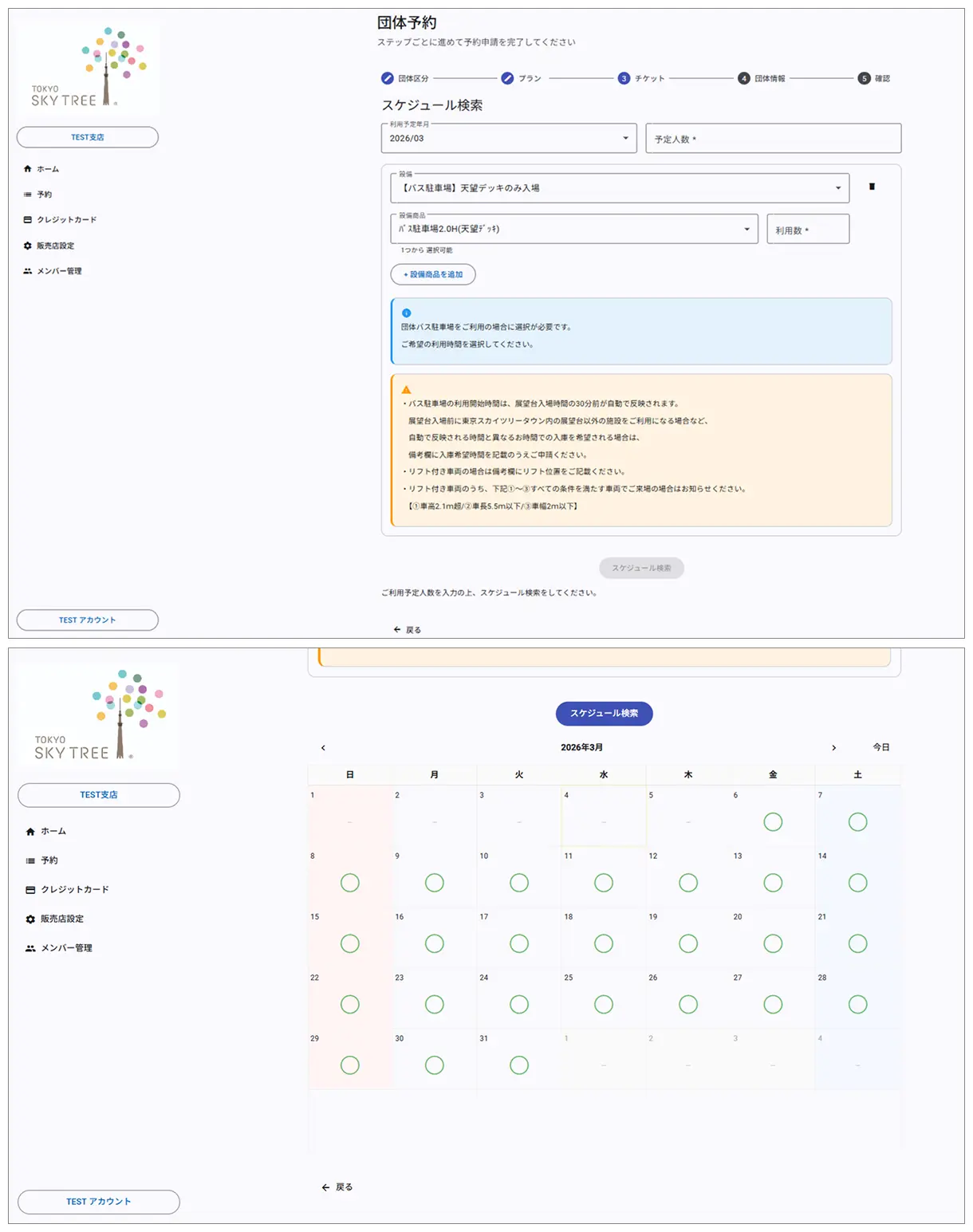Expand the 設備商品 バス駐車場2.0H dropdown

coord(573,229)
